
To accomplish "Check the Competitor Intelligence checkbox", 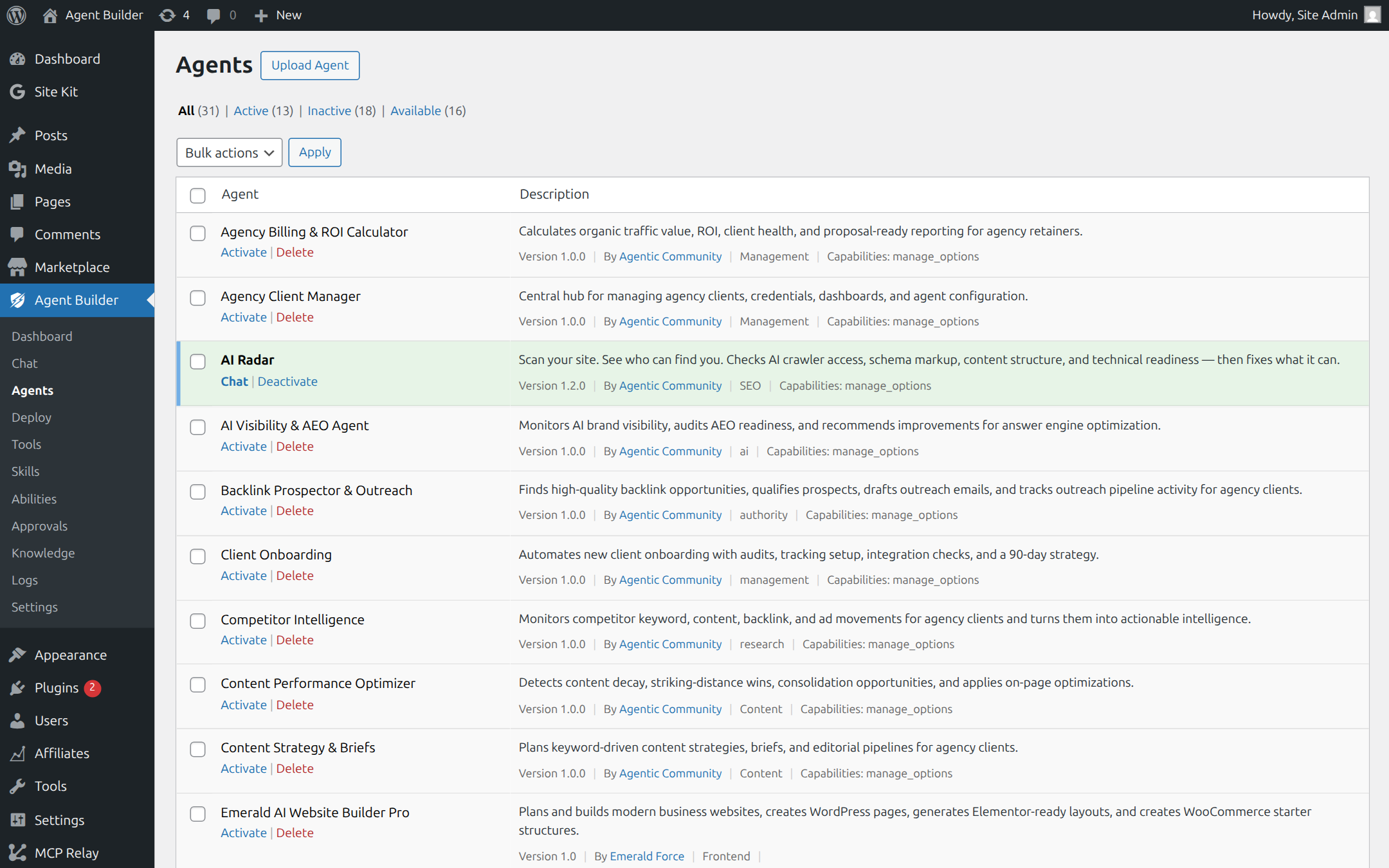I will point(198,621).
